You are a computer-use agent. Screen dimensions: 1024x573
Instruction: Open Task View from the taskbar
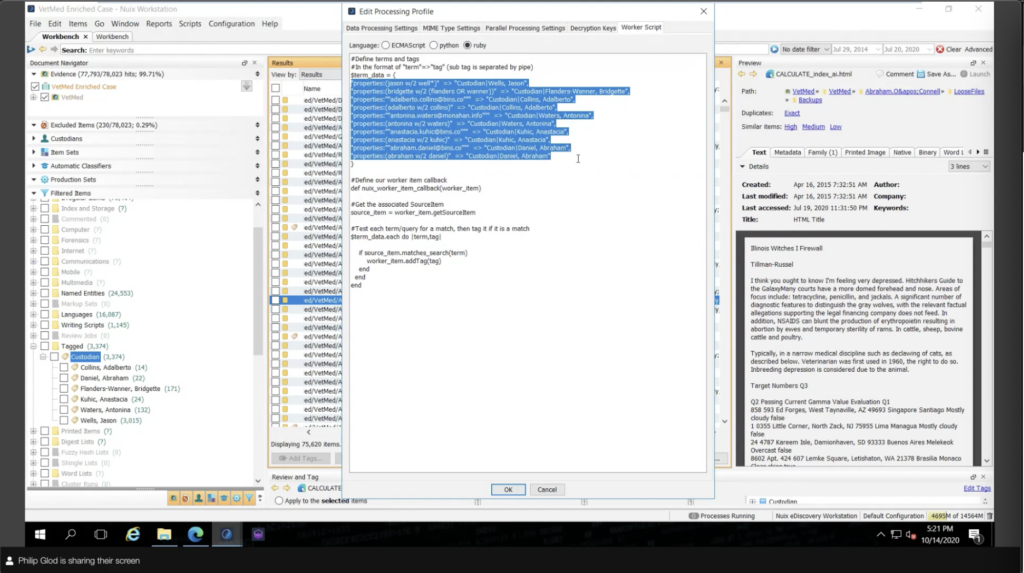pos(101,534)
